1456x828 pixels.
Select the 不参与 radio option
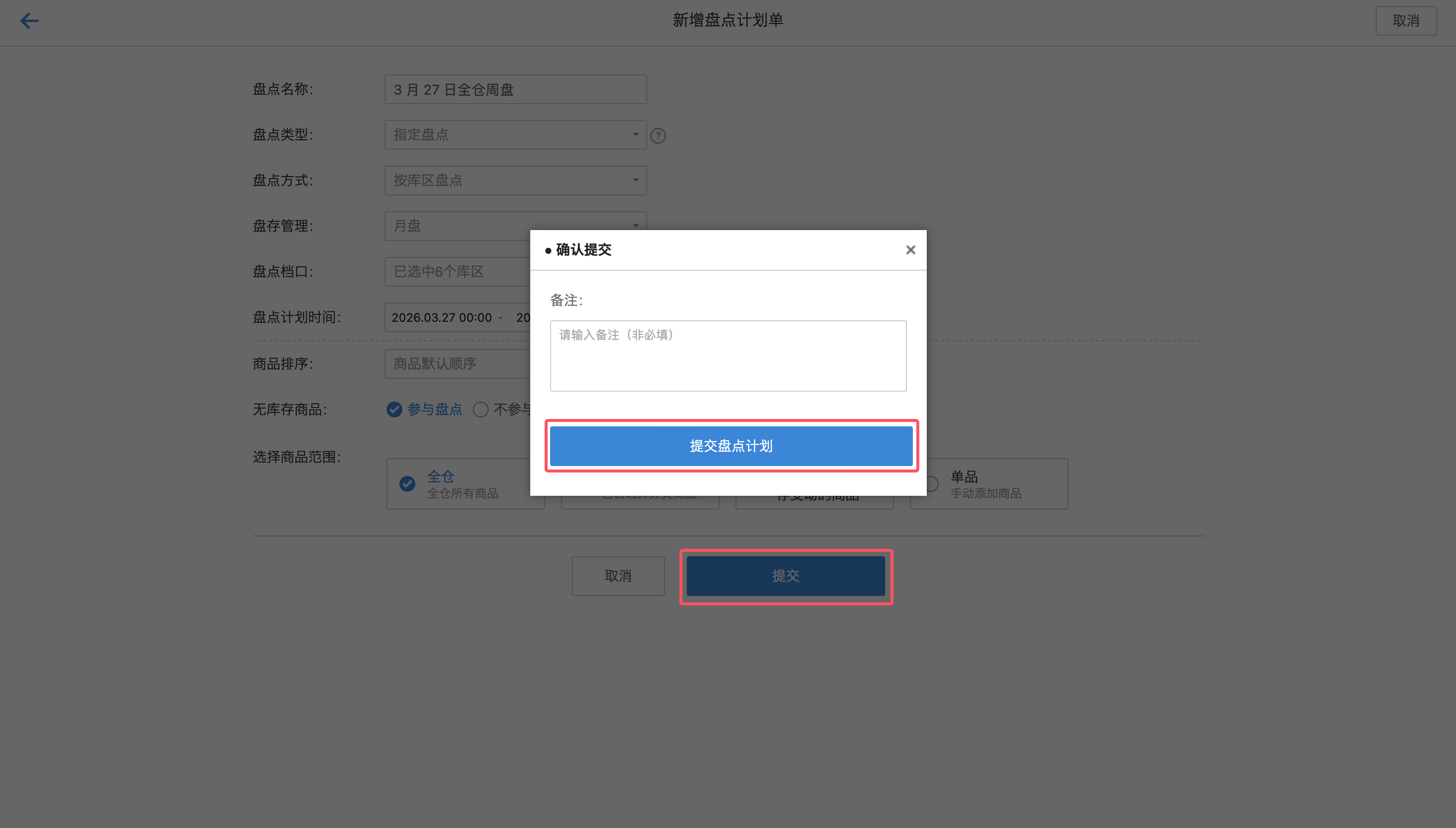click(481, 410)
